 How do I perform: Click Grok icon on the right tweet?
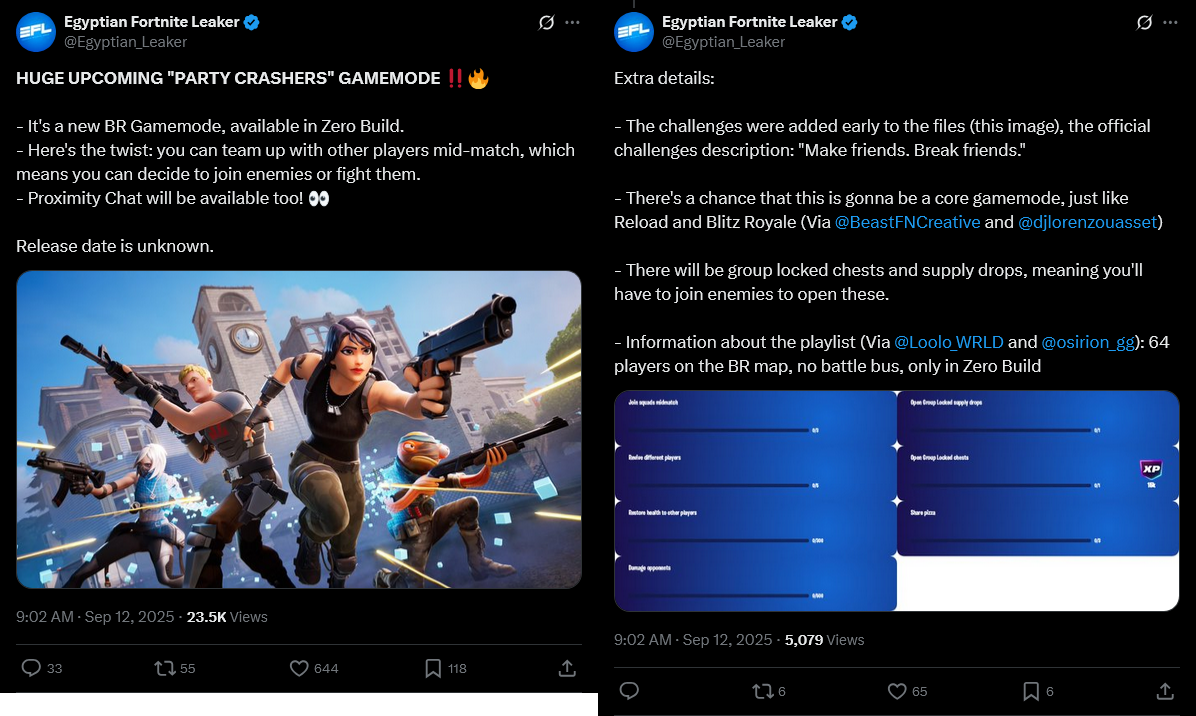pos(1144,23)
